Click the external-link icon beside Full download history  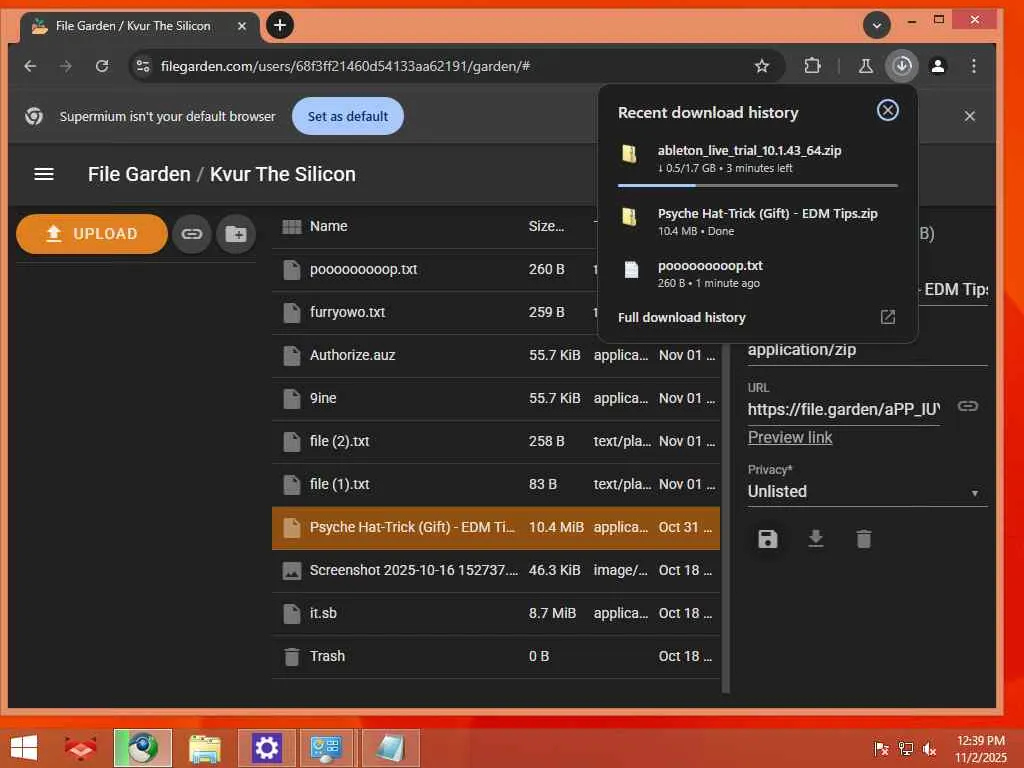click(888, 317)
